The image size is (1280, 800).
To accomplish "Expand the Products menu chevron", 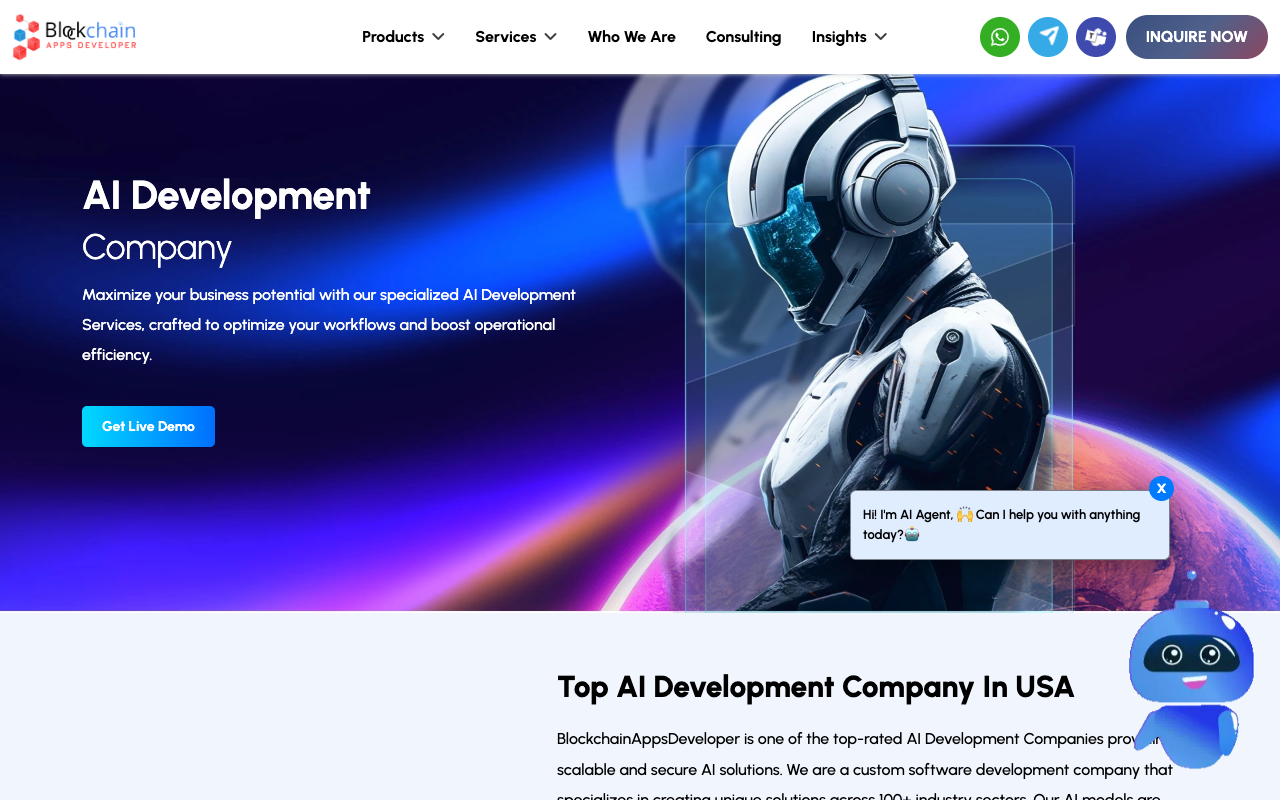I will point(438,37).
